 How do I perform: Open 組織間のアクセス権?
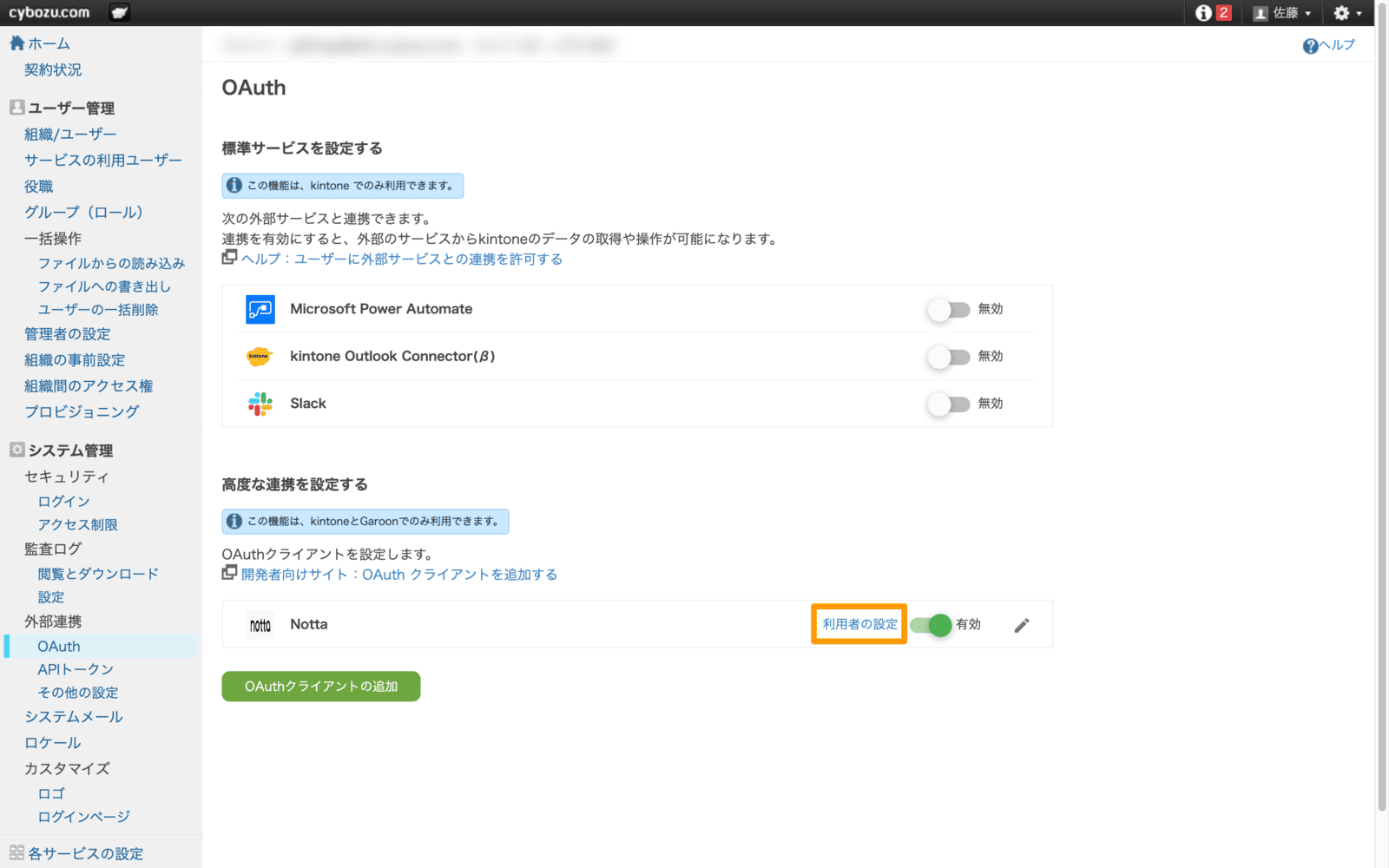click(89, 386)
